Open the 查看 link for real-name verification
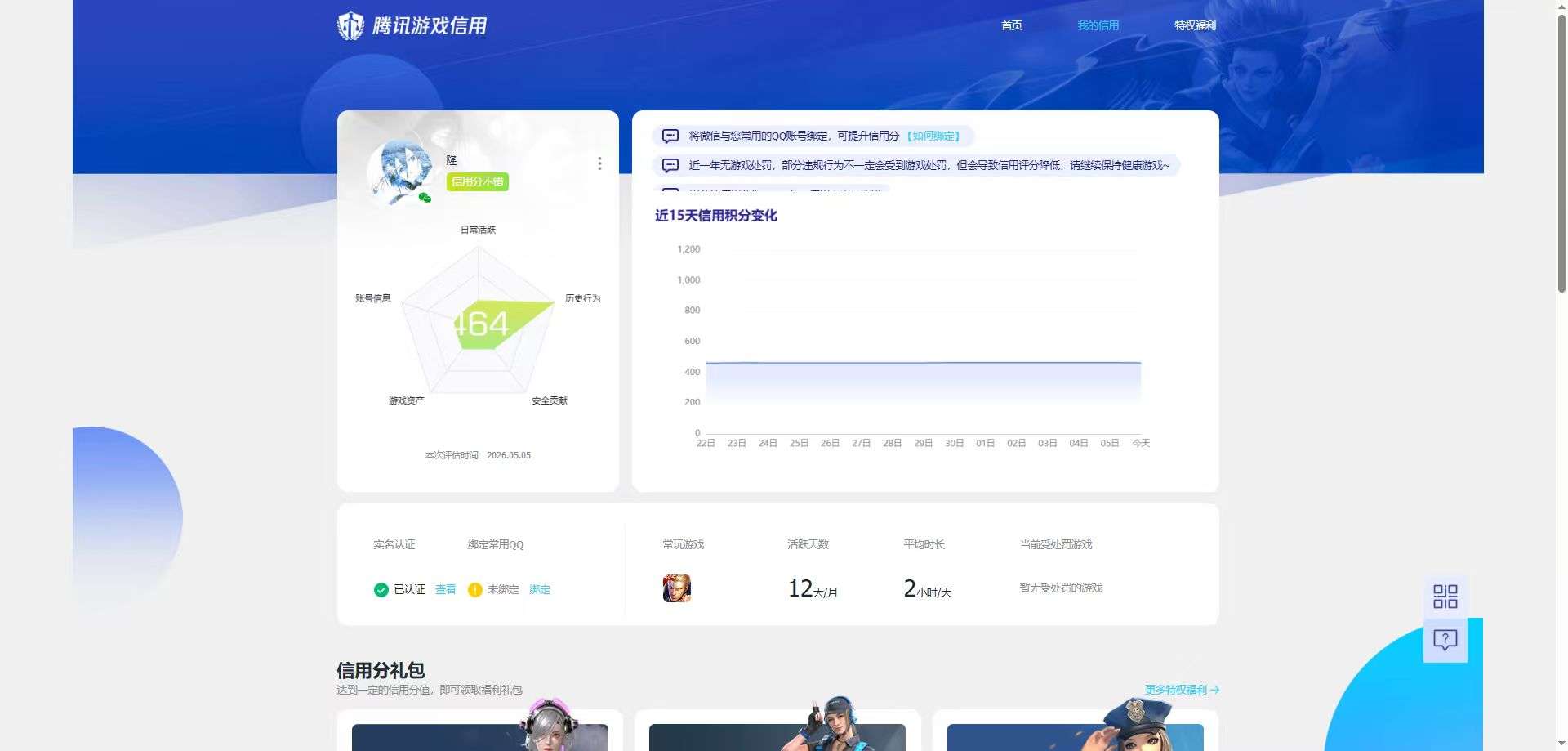Image resolution: width=1568 pixels, height=751 pixels. 445,589
